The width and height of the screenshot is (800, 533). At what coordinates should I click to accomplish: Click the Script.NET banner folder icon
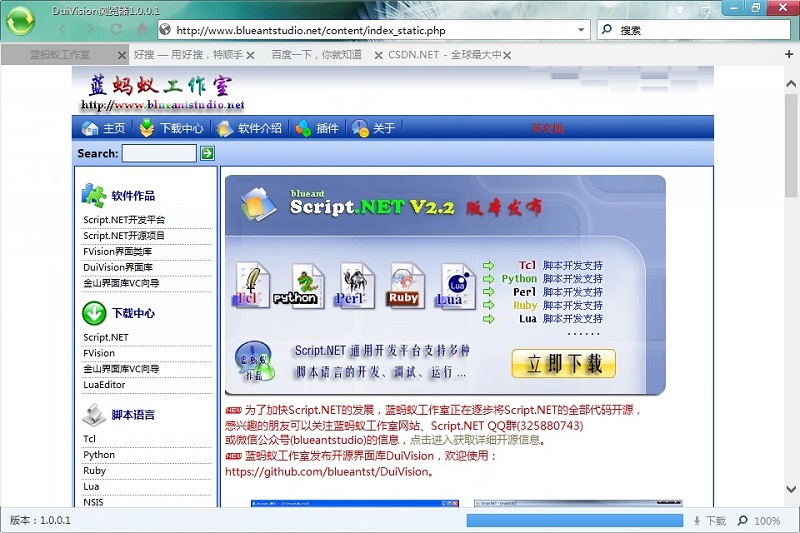259,204
